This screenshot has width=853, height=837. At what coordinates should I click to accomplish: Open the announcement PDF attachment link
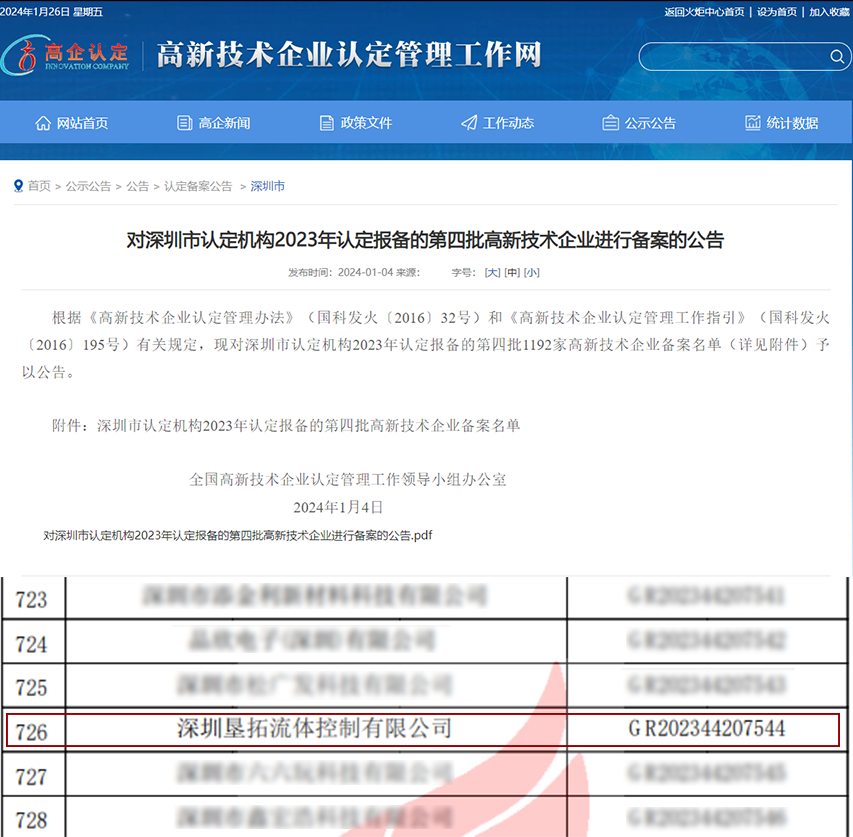pos(238,535)
